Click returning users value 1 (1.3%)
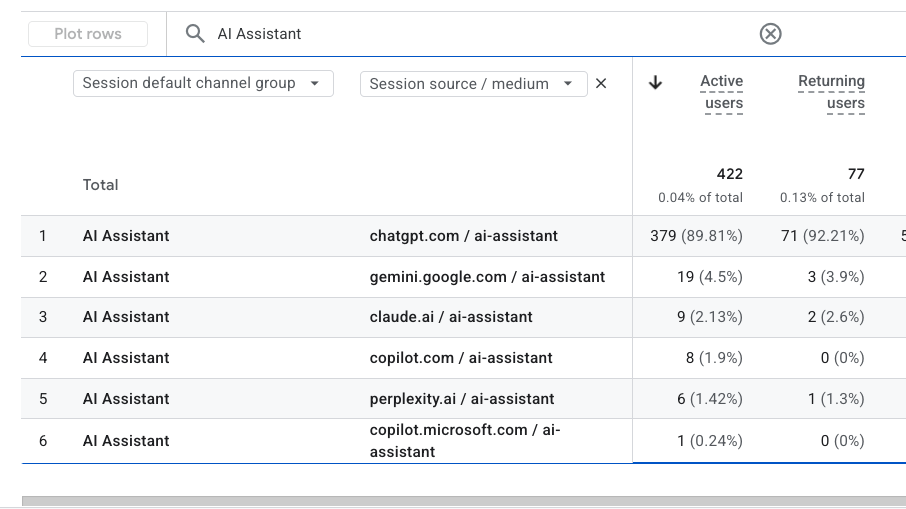 [836, 399]
